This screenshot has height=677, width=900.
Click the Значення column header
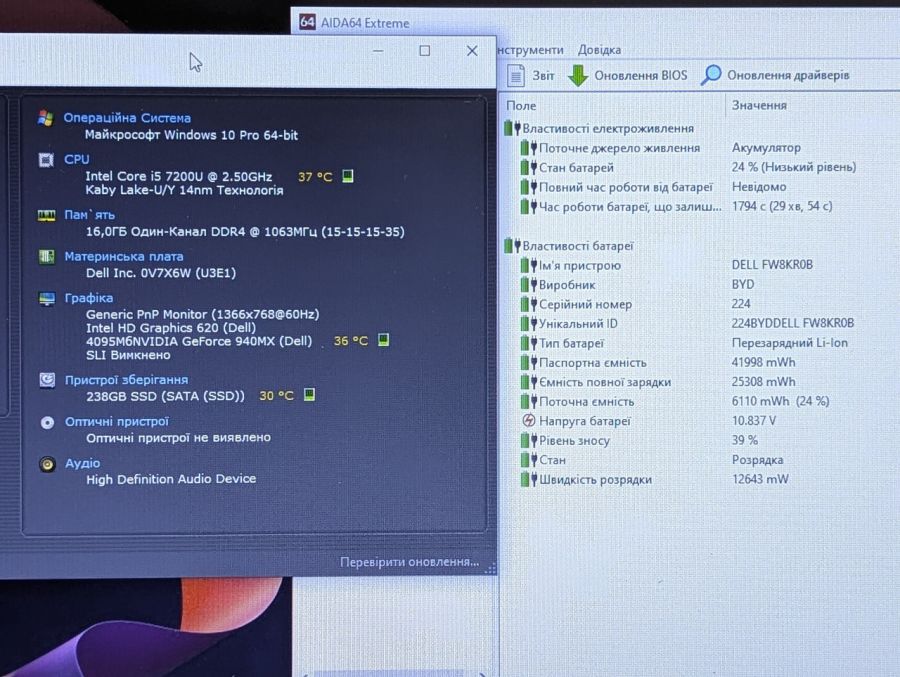[x=759, y=105]
